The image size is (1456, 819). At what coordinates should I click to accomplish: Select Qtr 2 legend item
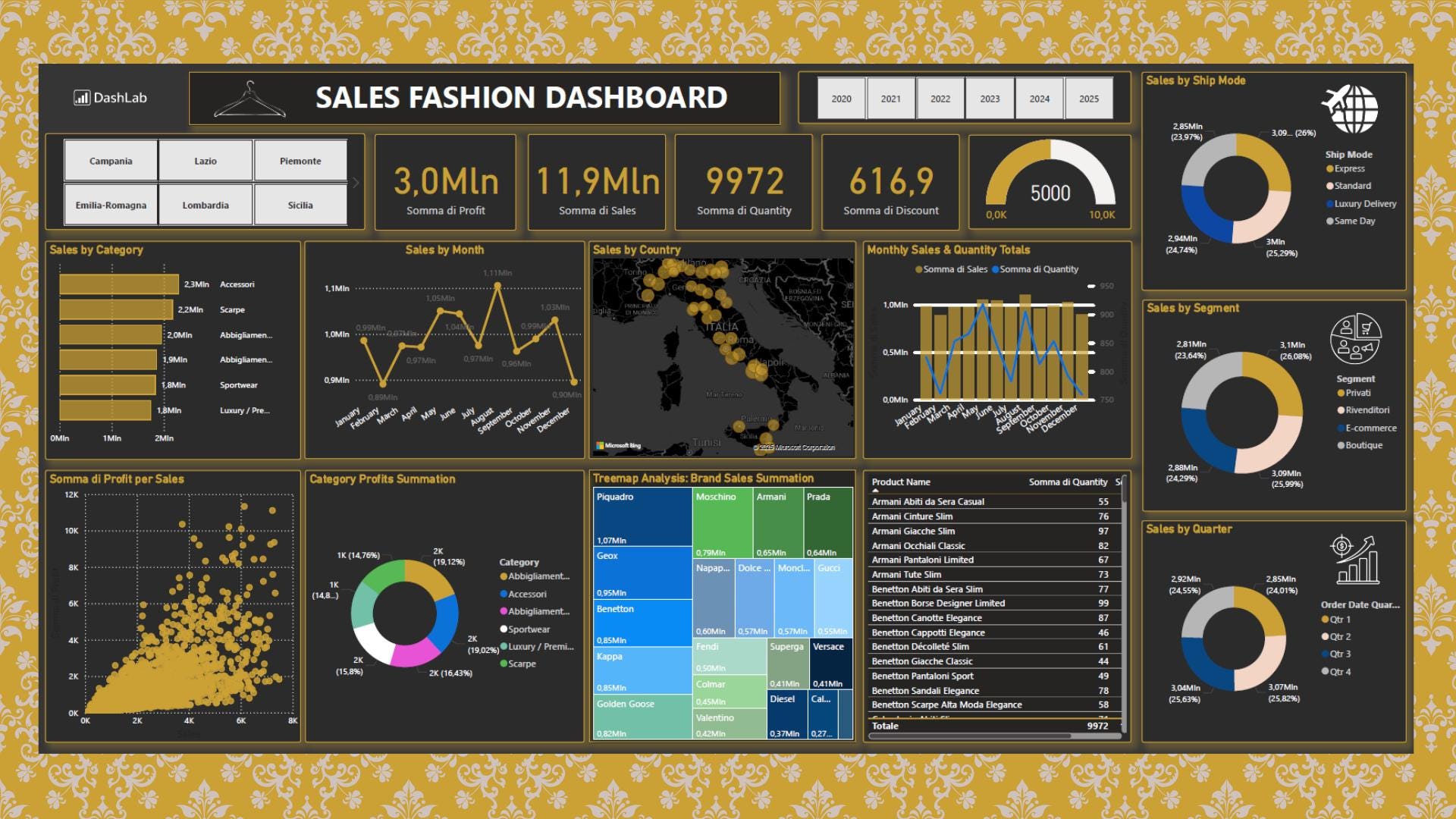[x=1336, y=637]
